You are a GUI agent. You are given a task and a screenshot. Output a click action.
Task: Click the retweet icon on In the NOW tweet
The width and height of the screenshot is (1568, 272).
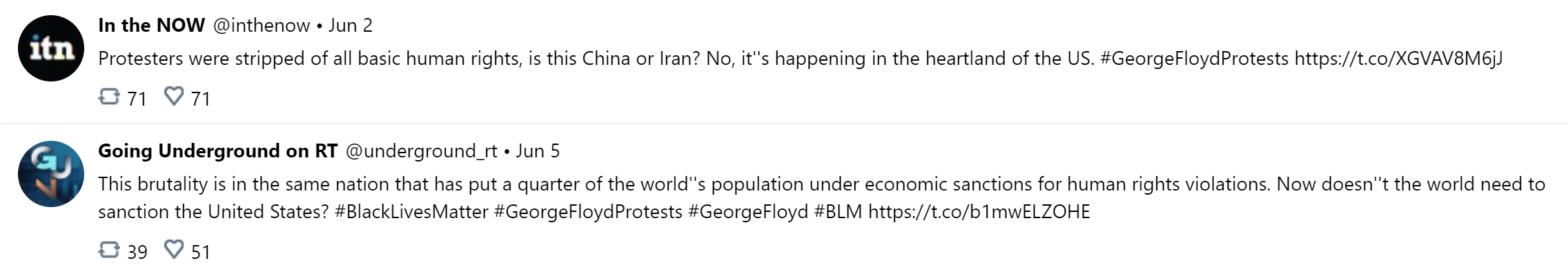(x=109, y=97)
